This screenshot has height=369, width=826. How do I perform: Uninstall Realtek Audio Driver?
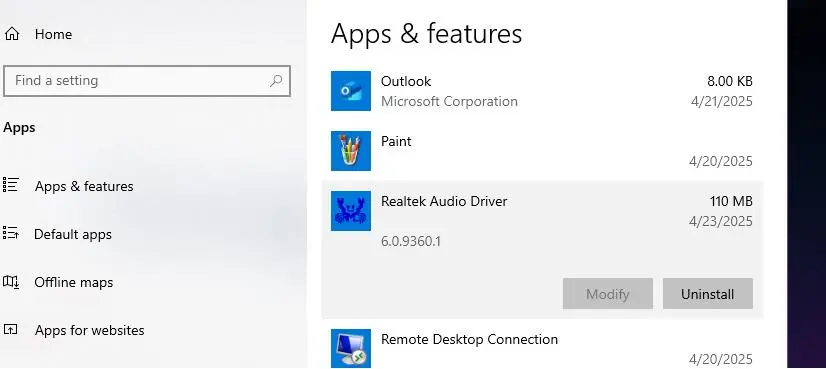pyautogui.click(x=707, y=294)
